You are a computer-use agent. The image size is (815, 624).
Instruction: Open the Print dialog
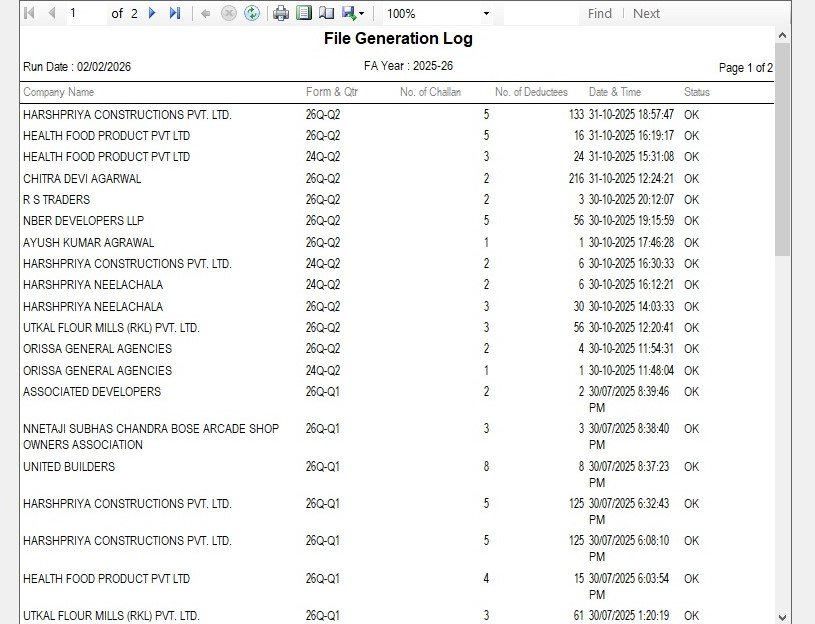(281, 13)
